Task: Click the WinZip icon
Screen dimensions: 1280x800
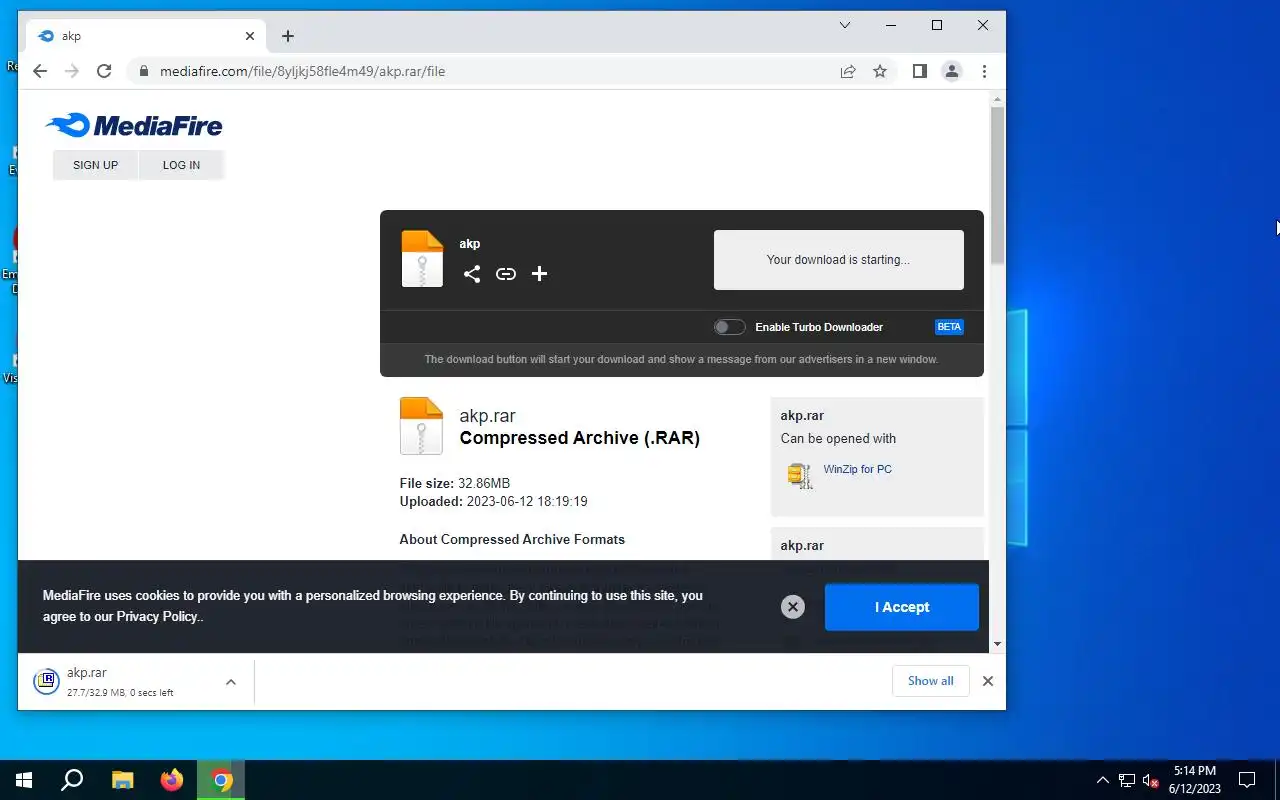Action: tap(800, 475)
